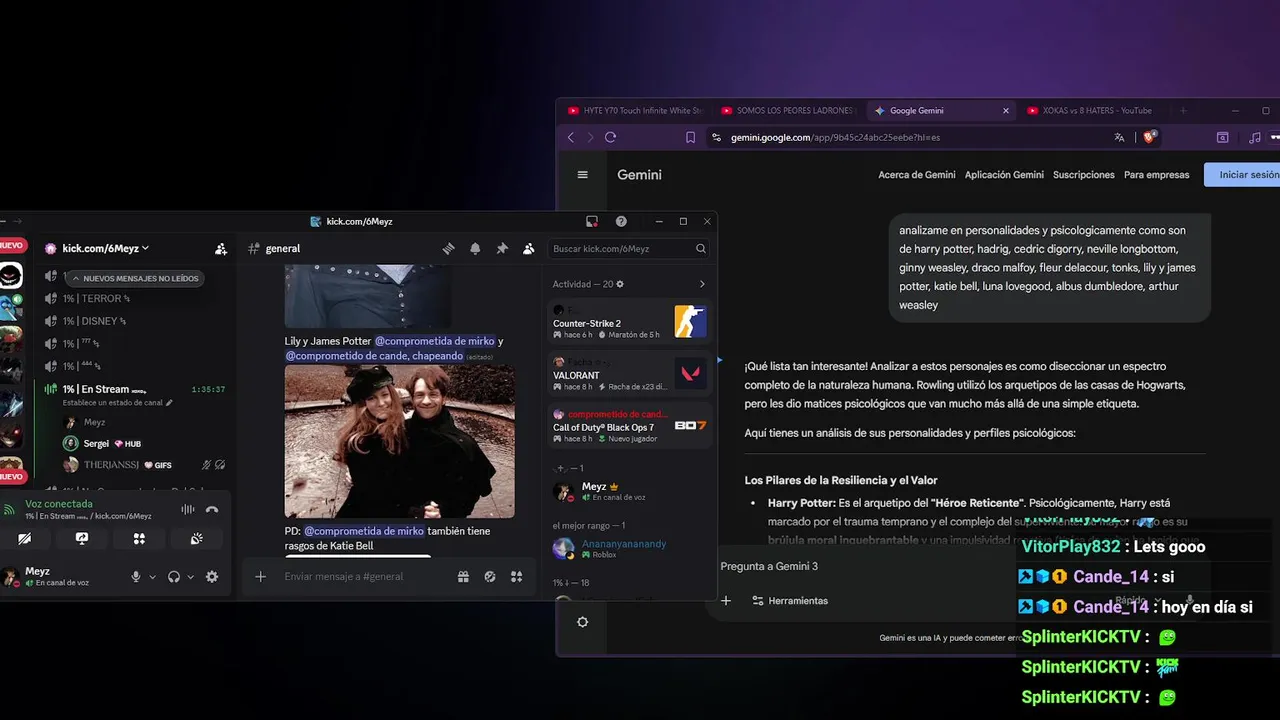Open gift icon in message bar
Screen dimensions: 1280x720
pyautogui.click(x=463, y=577)
